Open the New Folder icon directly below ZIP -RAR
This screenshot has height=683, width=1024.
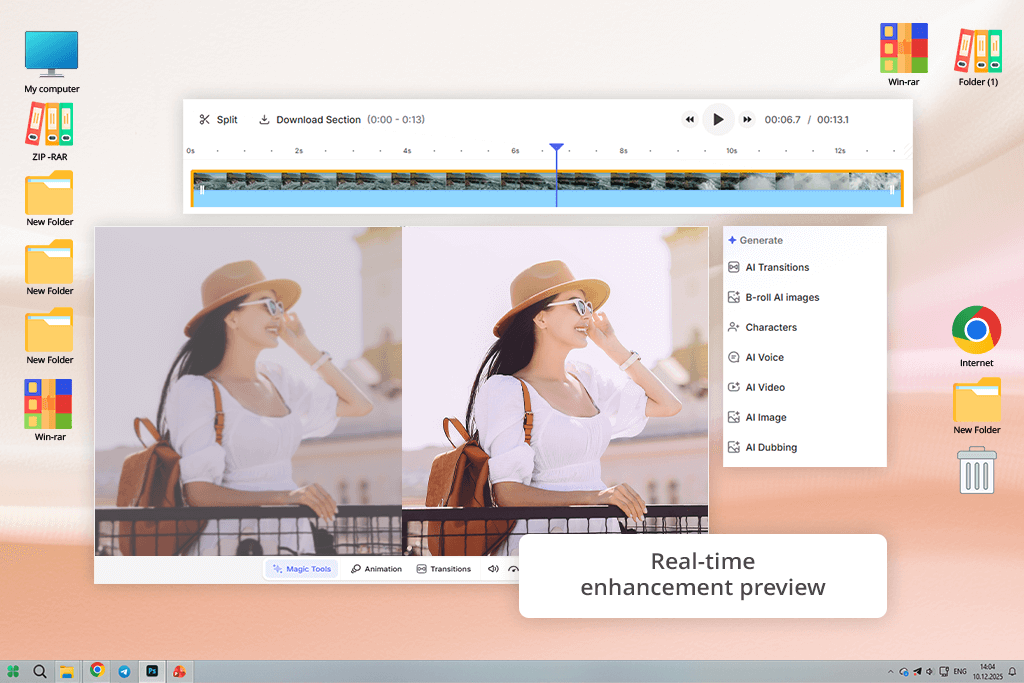50,199
